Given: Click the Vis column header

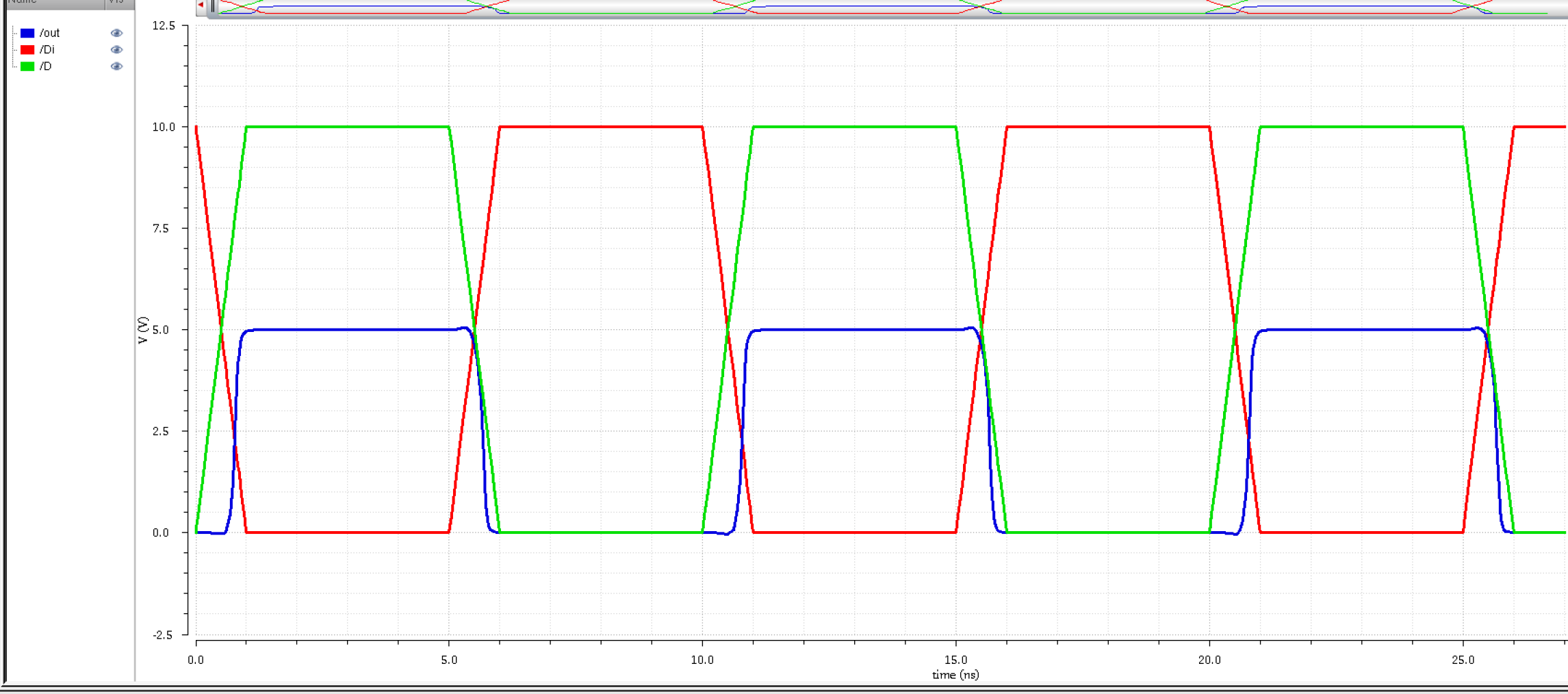Looking at the screenshot, I should click(119, 3).
